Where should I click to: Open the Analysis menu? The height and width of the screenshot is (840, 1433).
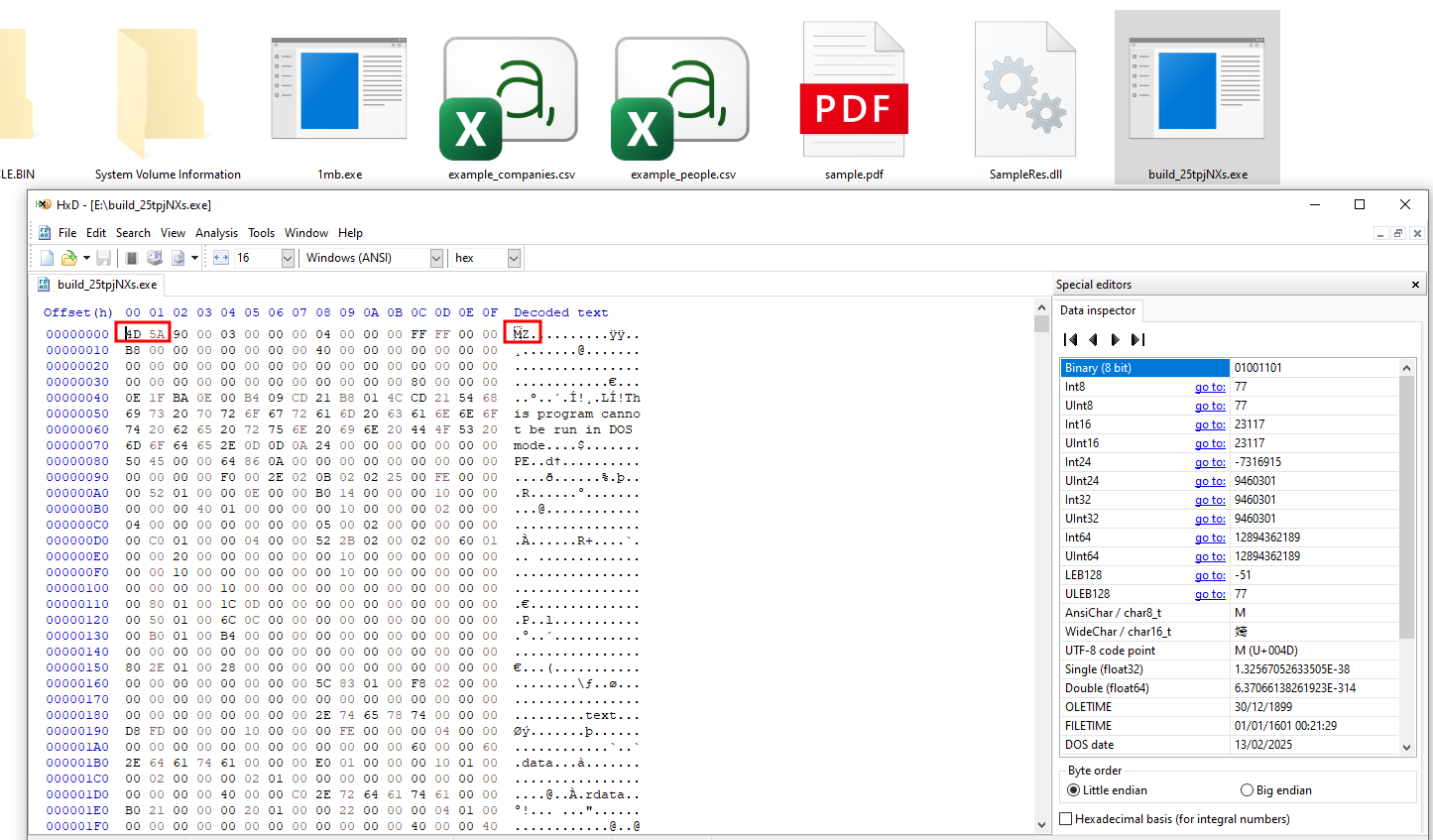(x=216, y=233)
